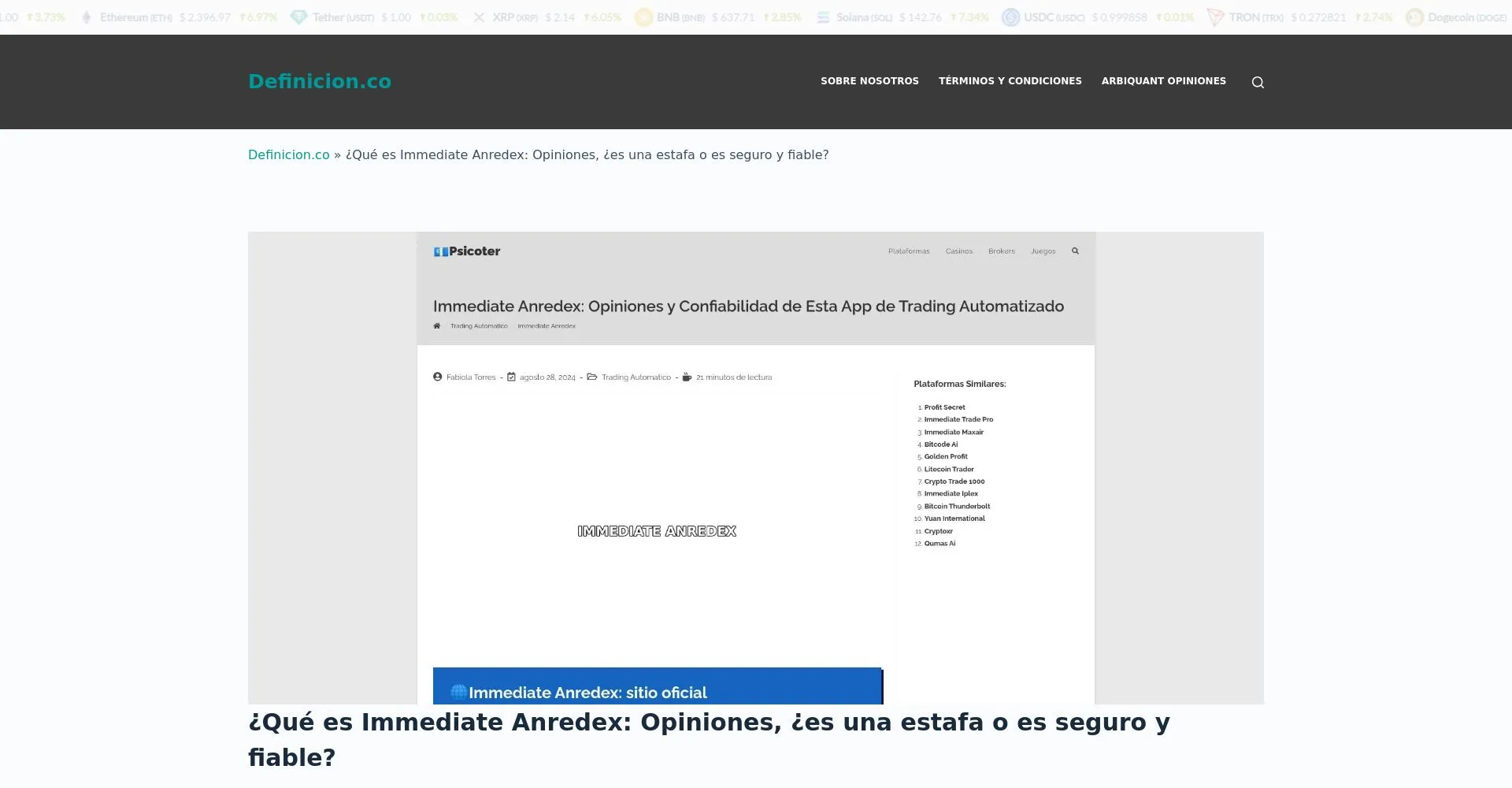Click the TRON logo icon in ticker
The height and width of the screenshot is (788, 1512).
[1215, 17]
